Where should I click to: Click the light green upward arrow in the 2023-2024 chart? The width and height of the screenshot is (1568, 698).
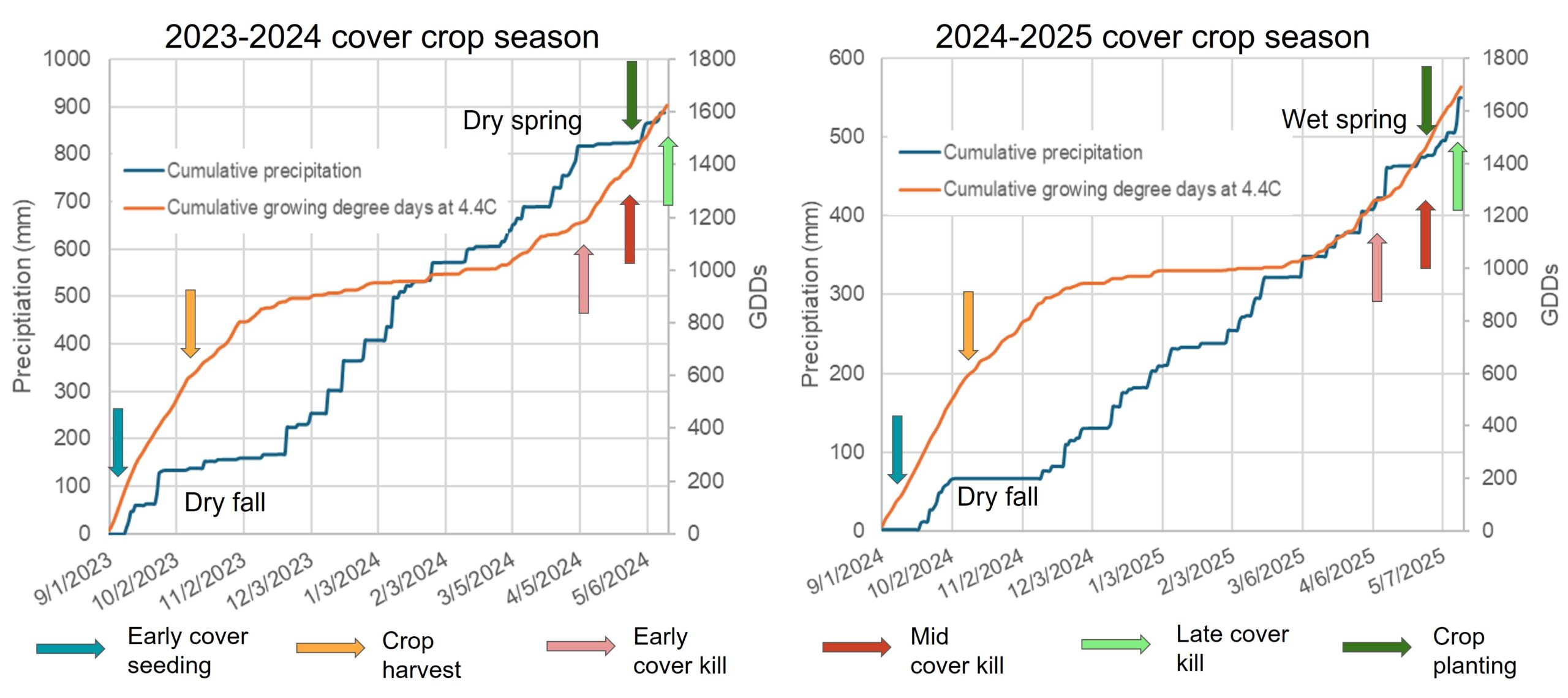click(x=668, y=171)
